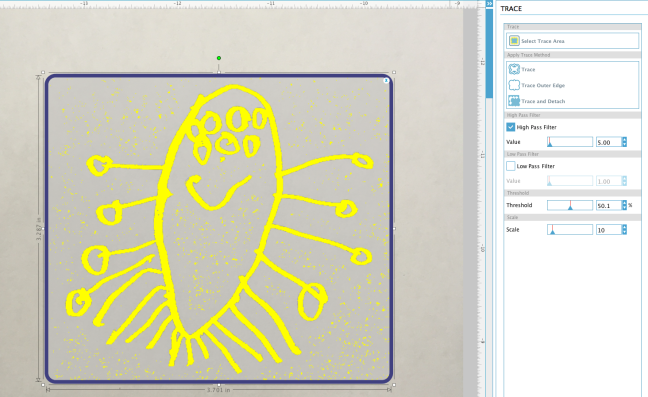648x397 pixels.
Task: Click the small close icon on trace selection corner
Action: tap(386, 81)
